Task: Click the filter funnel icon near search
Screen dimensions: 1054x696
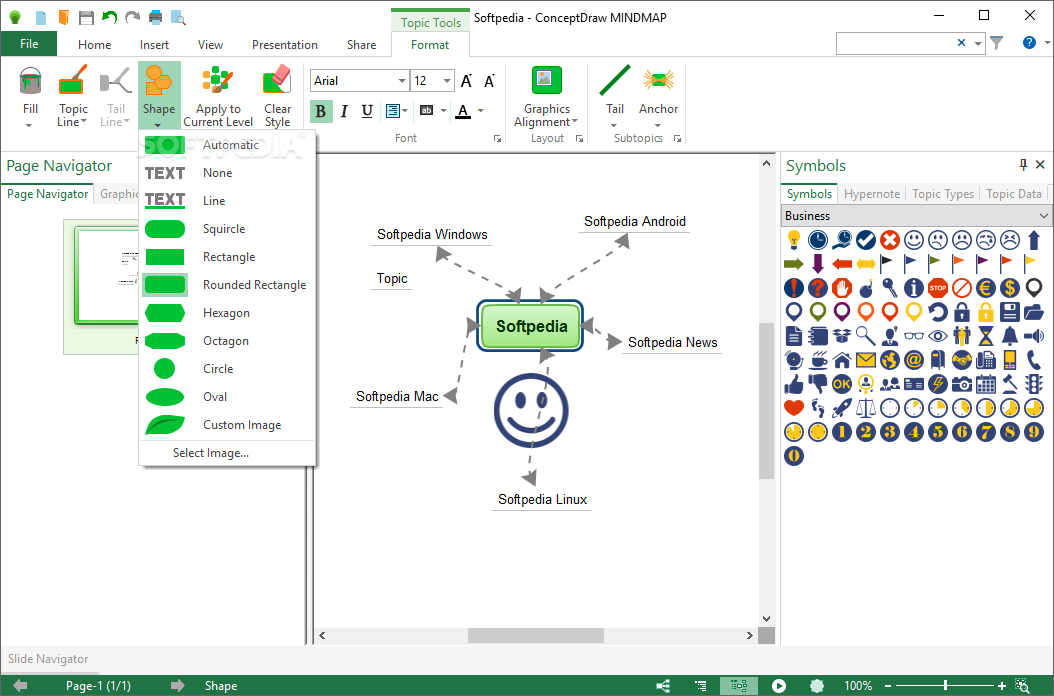Action: [997, 43]
